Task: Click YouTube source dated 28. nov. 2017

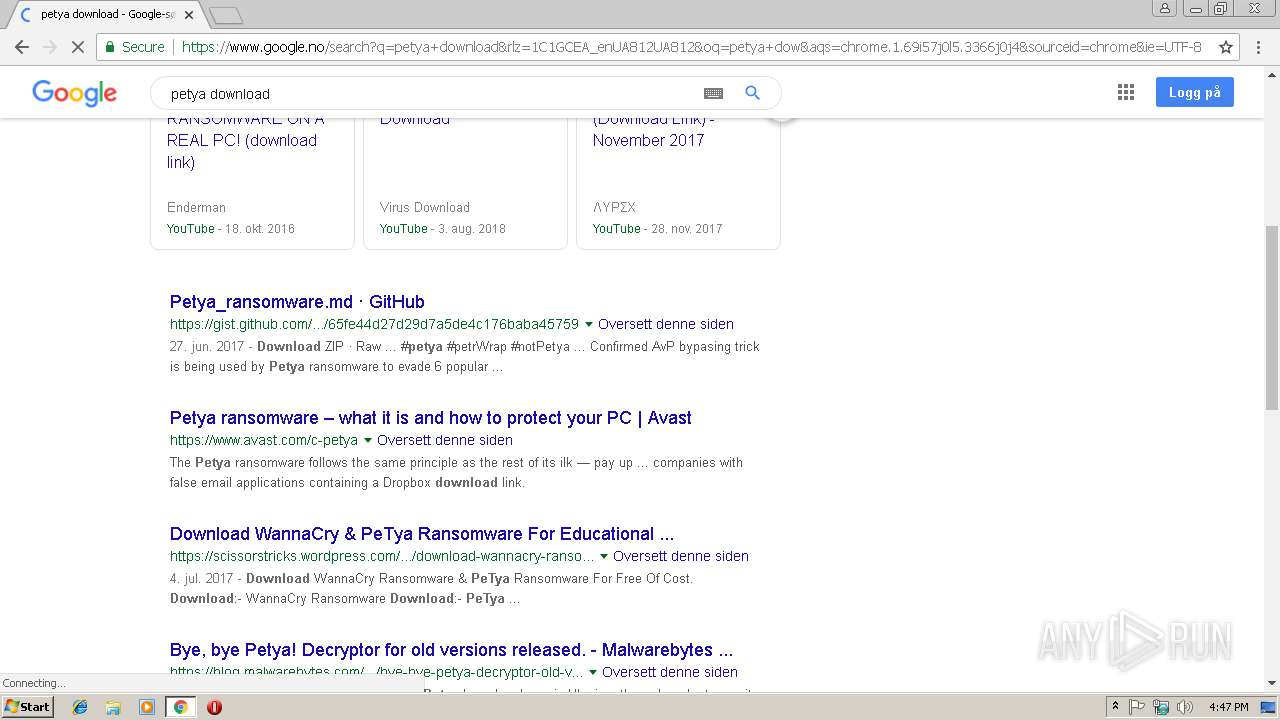Action: click(x=616, y=228)
